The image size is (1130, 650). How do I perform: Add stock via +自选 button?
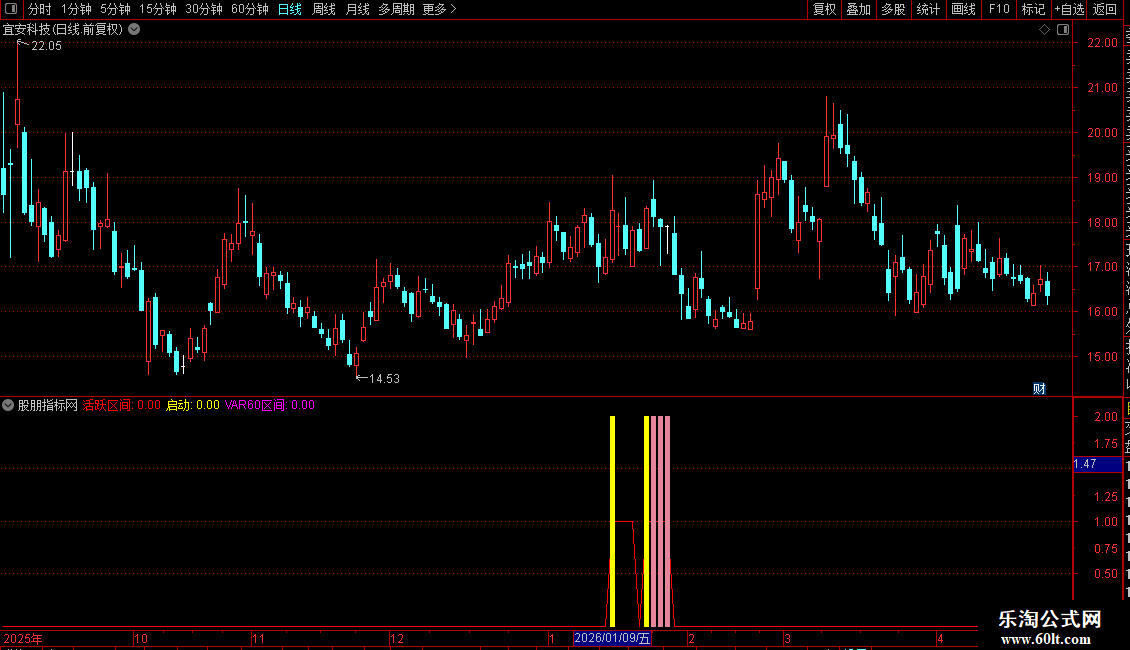(1069, 9)
